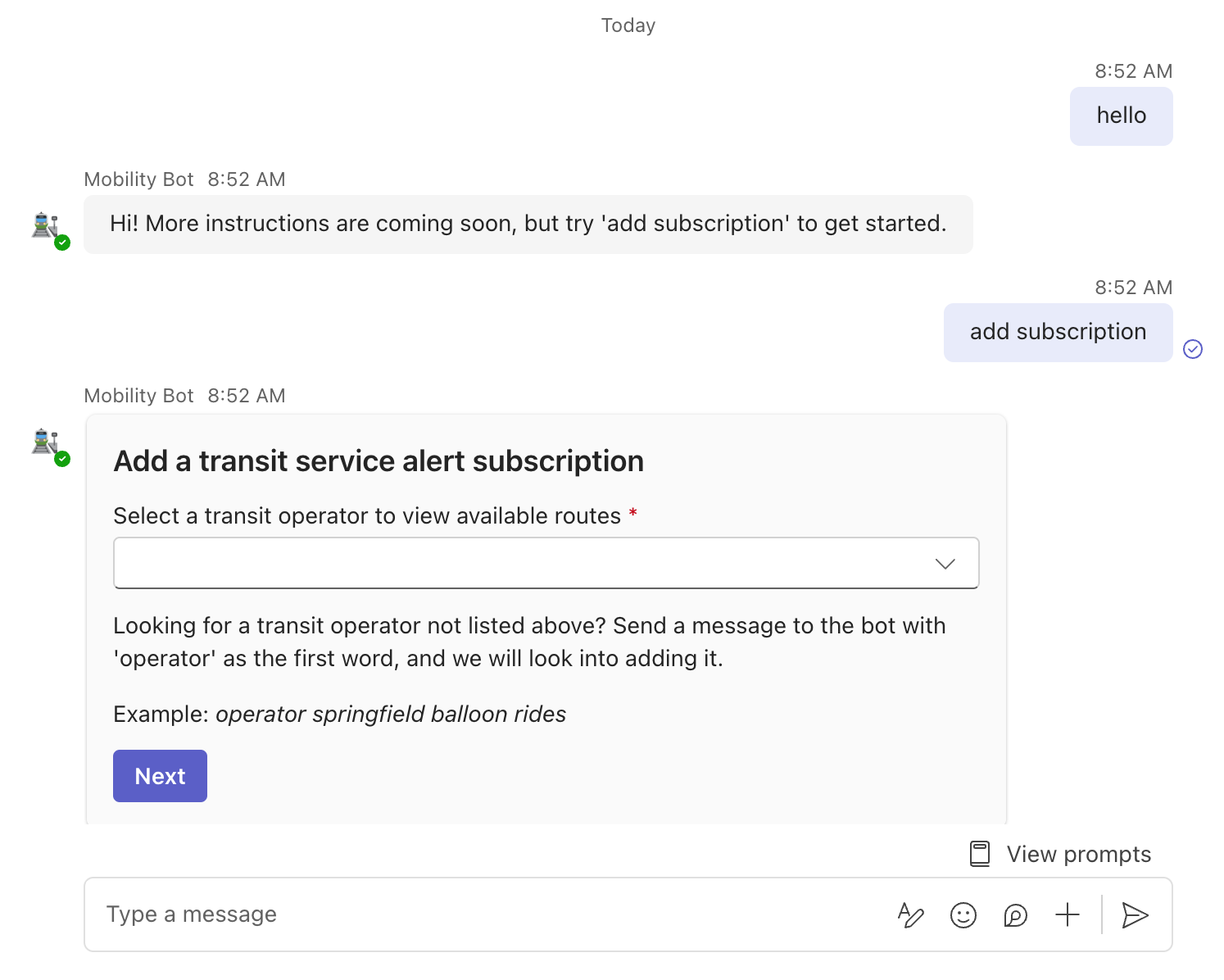Image resolution: width=1224 pixels, height=980 pixels.
Task: Click the Next button
Action: point(160,776)
